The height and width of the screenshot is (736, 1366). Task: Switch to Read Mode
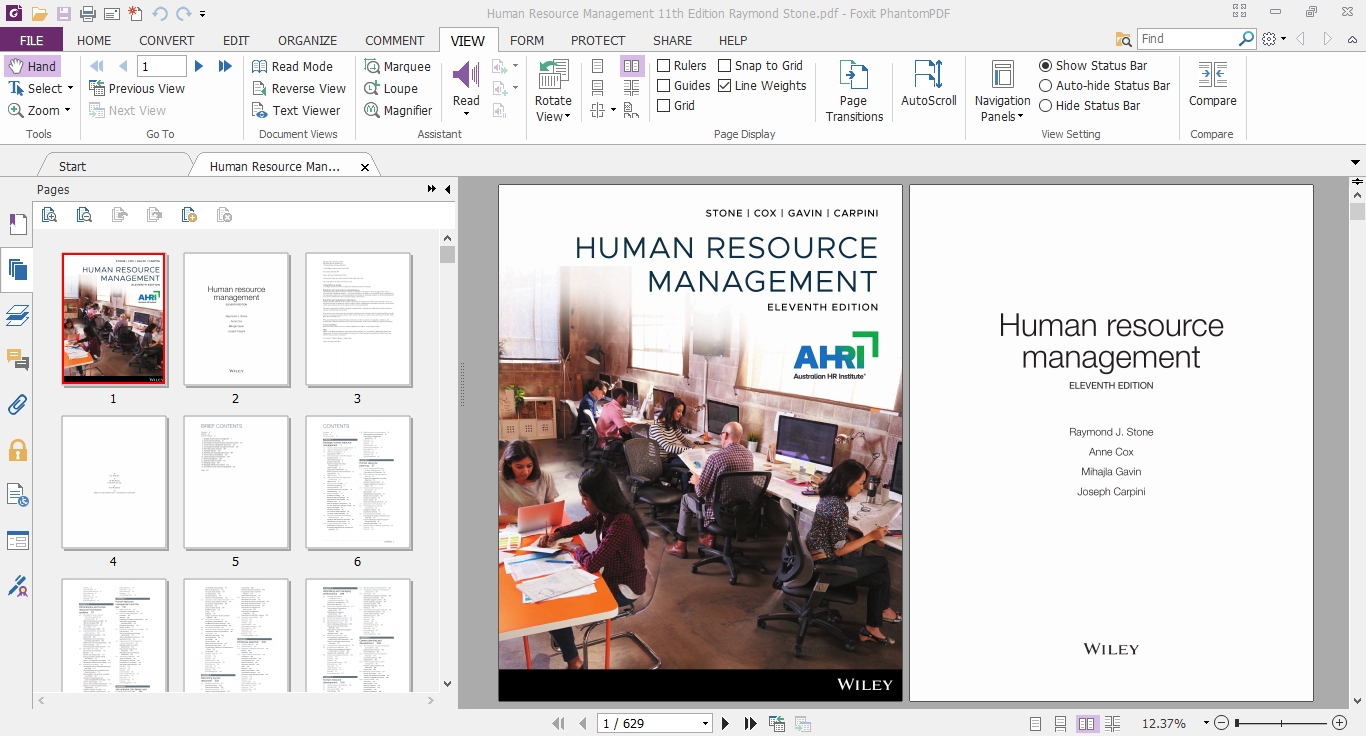click(292, 66)
